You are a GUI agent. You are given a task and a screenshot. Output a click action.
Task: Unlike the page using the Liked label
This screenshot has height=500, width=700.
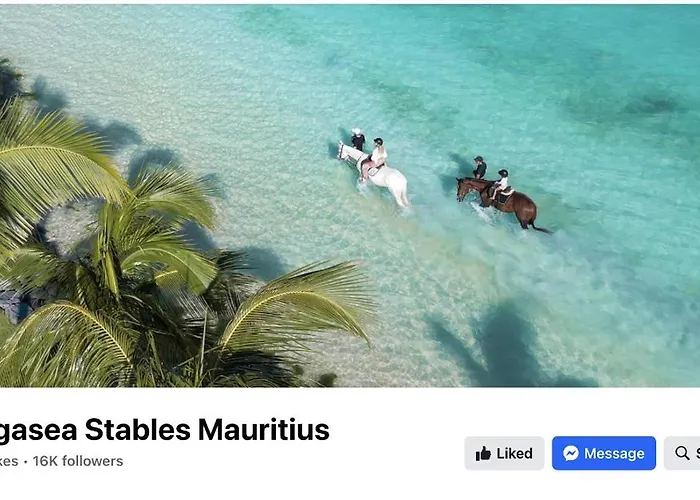click(x=514, y=453)
